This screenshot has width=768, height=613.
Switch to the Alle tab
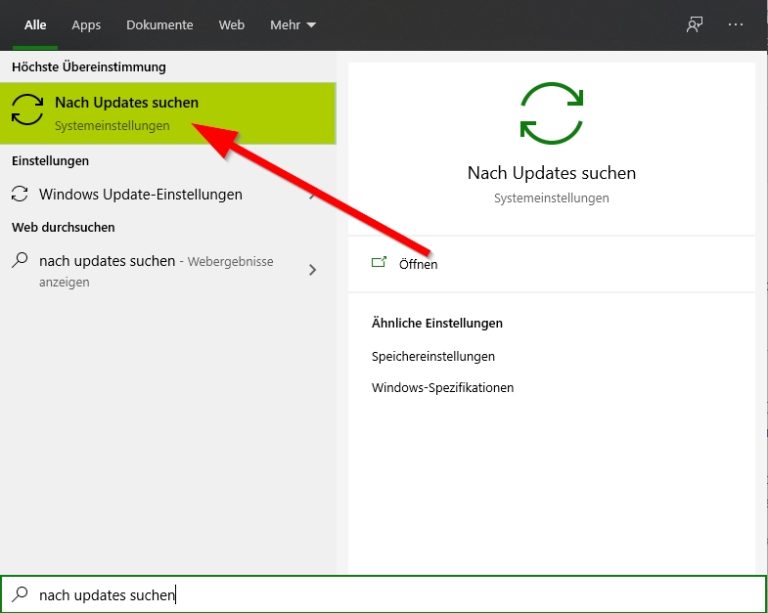35,24
